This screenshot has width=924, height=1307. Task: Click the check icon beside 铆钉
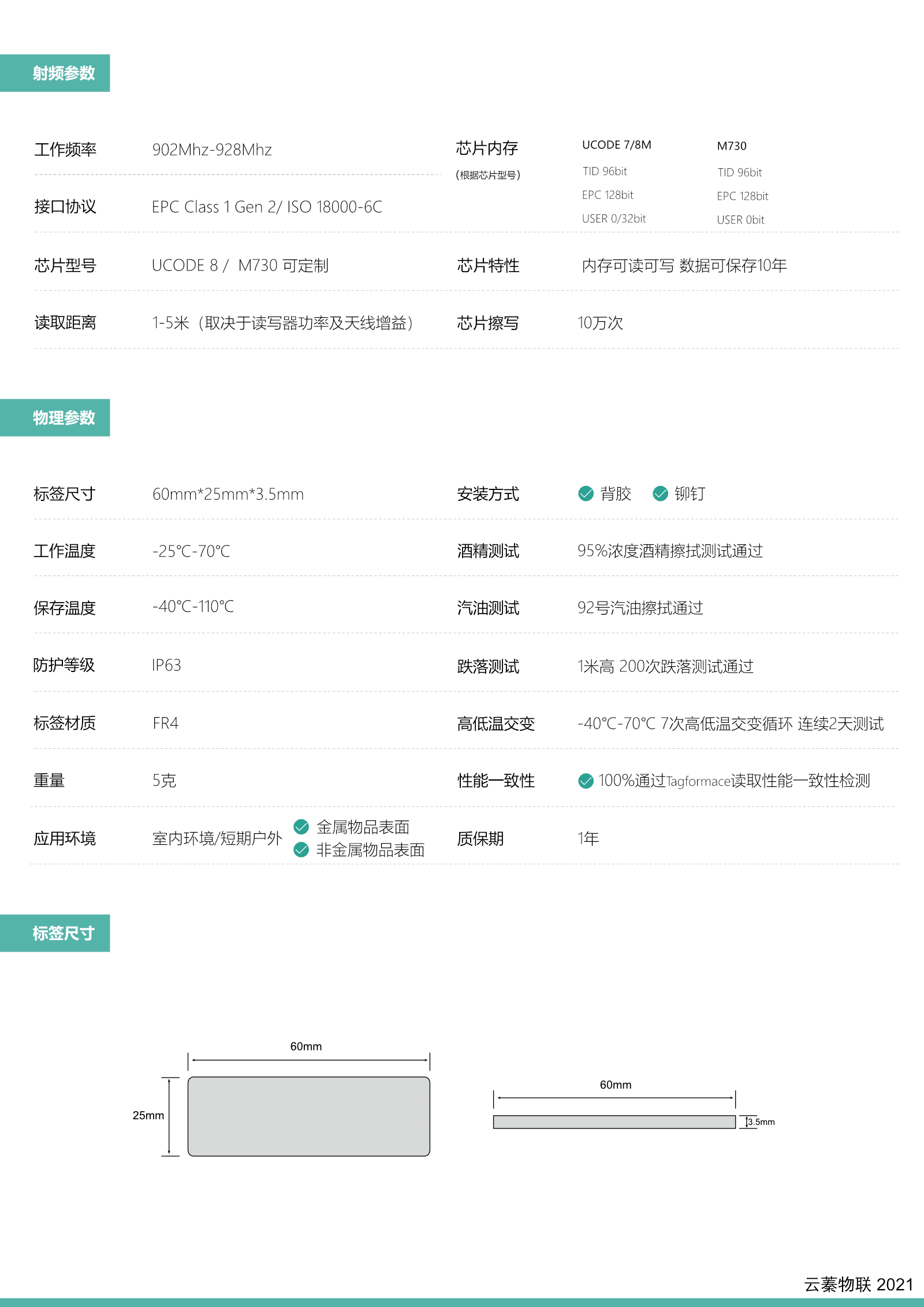click(x=660, y=493)
